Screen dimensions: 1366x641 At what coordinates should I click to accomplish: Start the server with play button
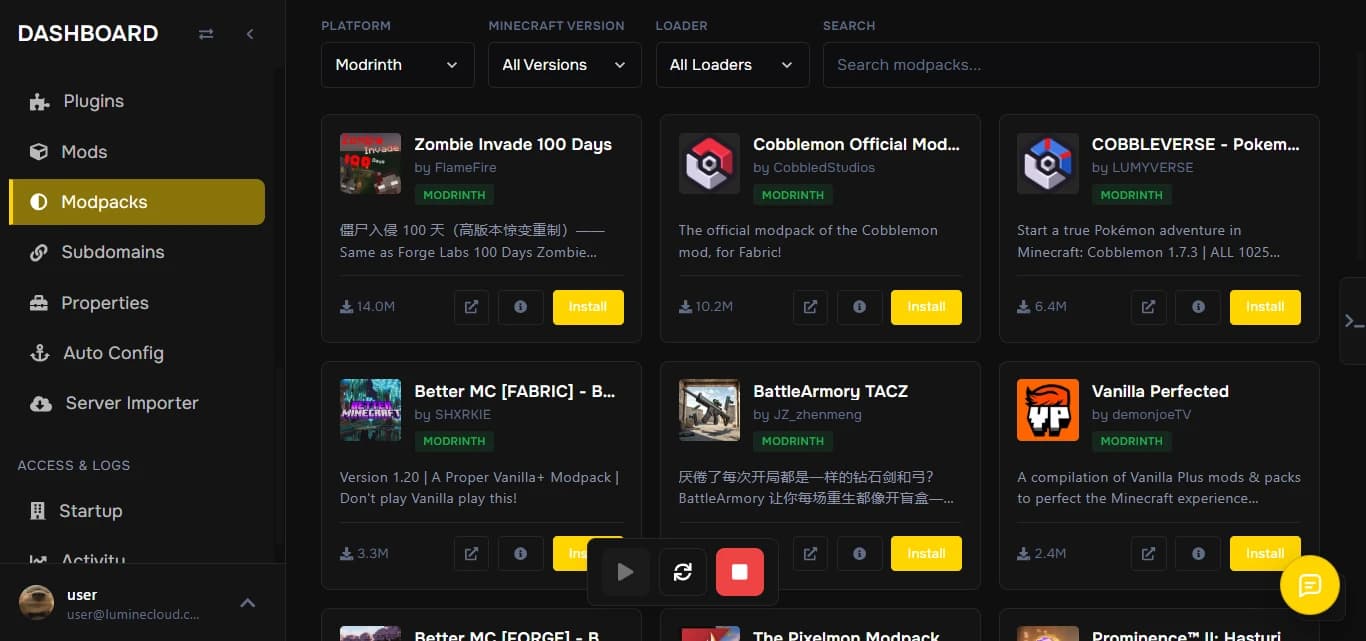(625, 572)
